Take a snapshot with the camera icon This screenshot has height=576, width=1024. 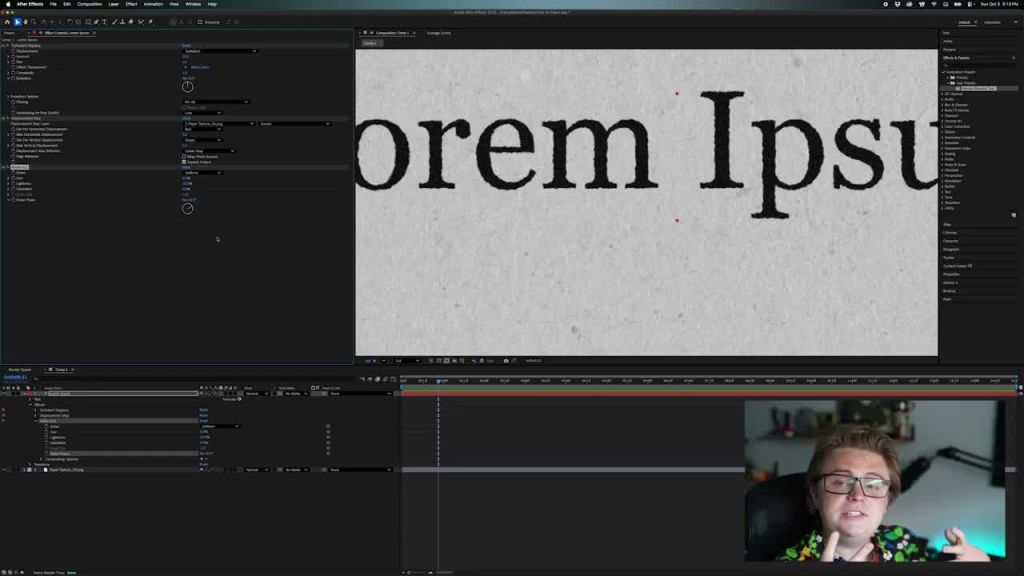click(506, 360)
